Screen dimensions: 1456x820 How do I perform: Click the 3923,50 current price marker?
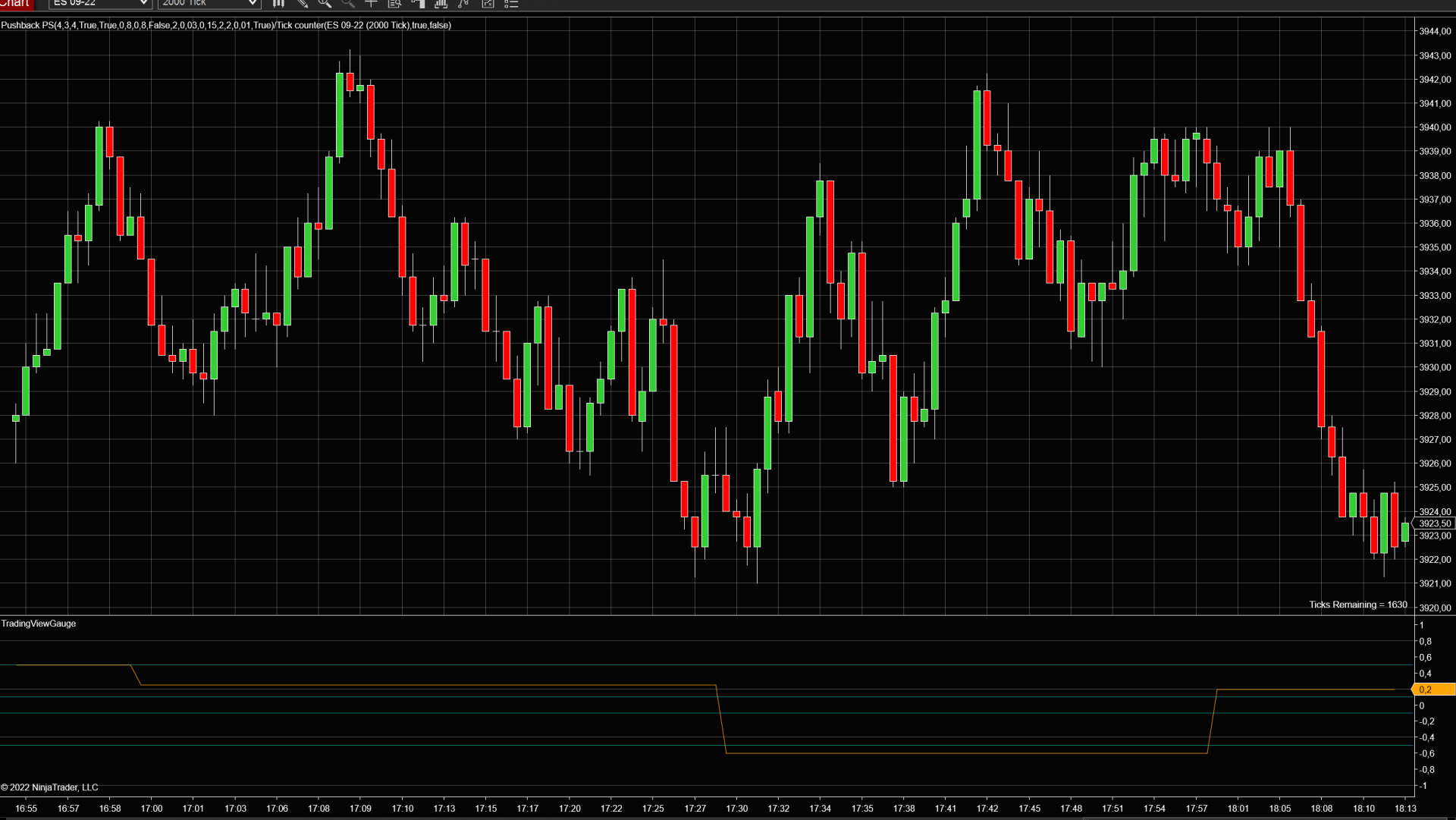coord(1434,523)
